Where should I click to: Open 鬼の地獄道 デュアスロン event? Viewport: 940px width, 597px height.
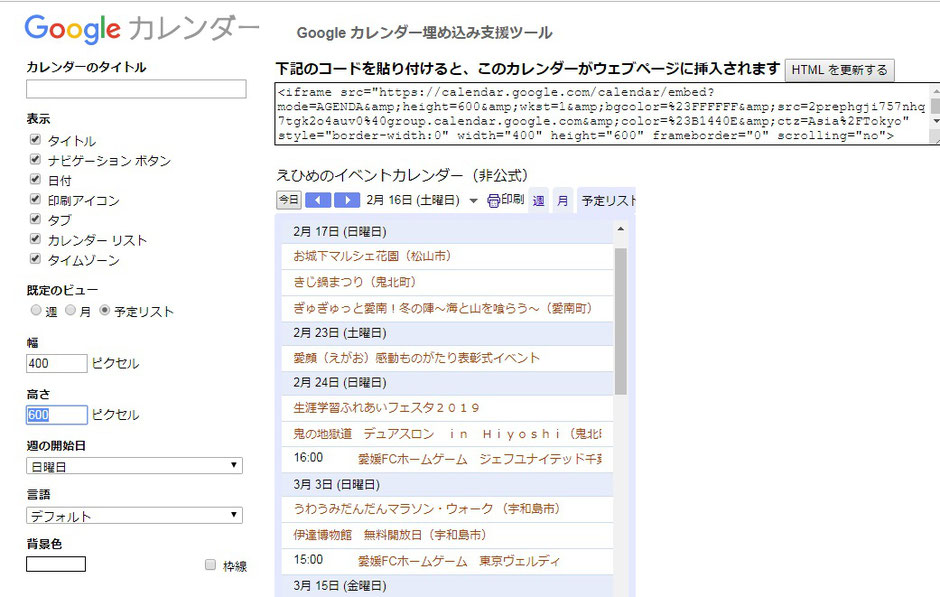pyautogui.click(x=447, y=433)
